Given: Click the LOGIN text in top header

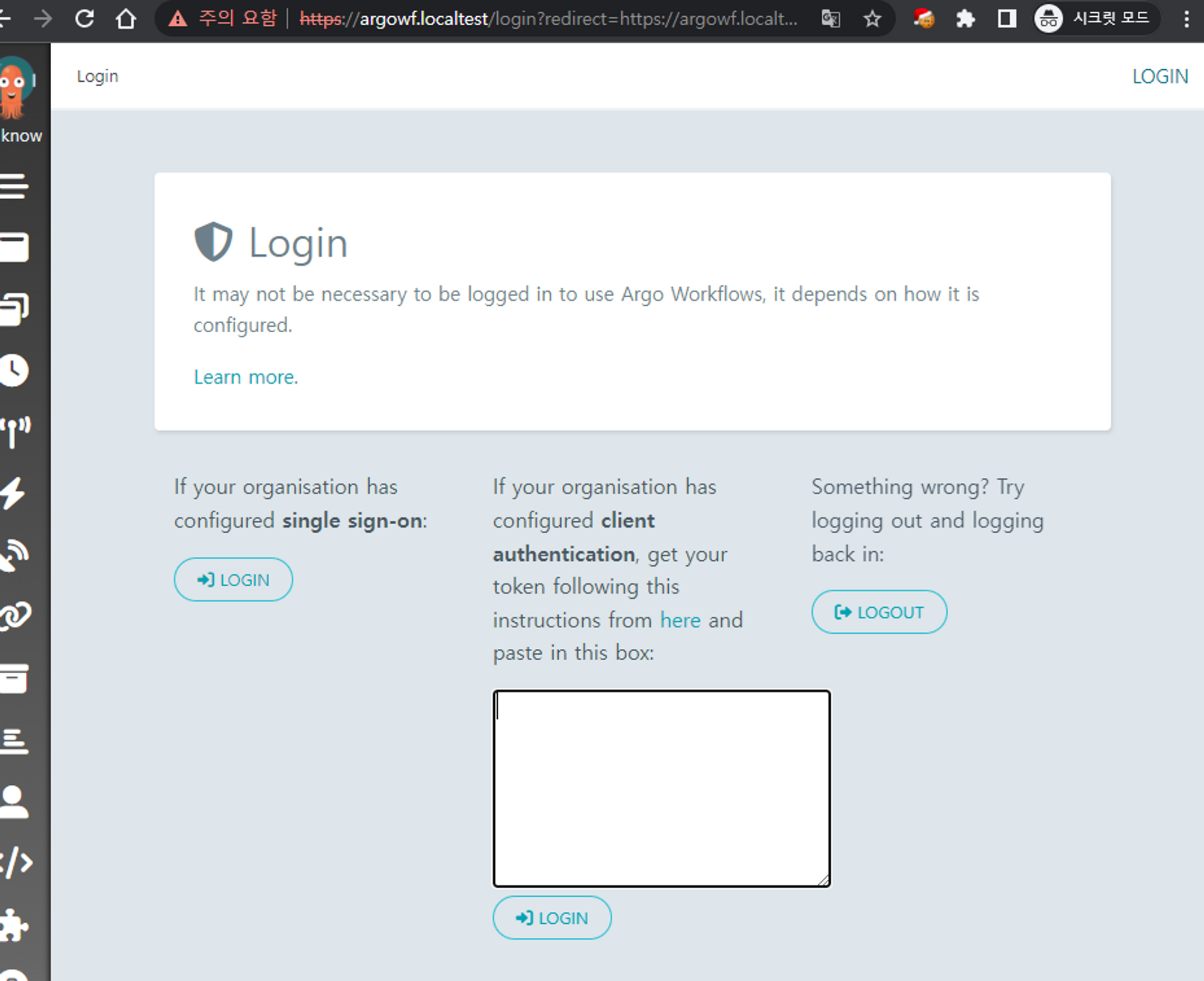Looking at the screenshot, I should [1159, 76].
